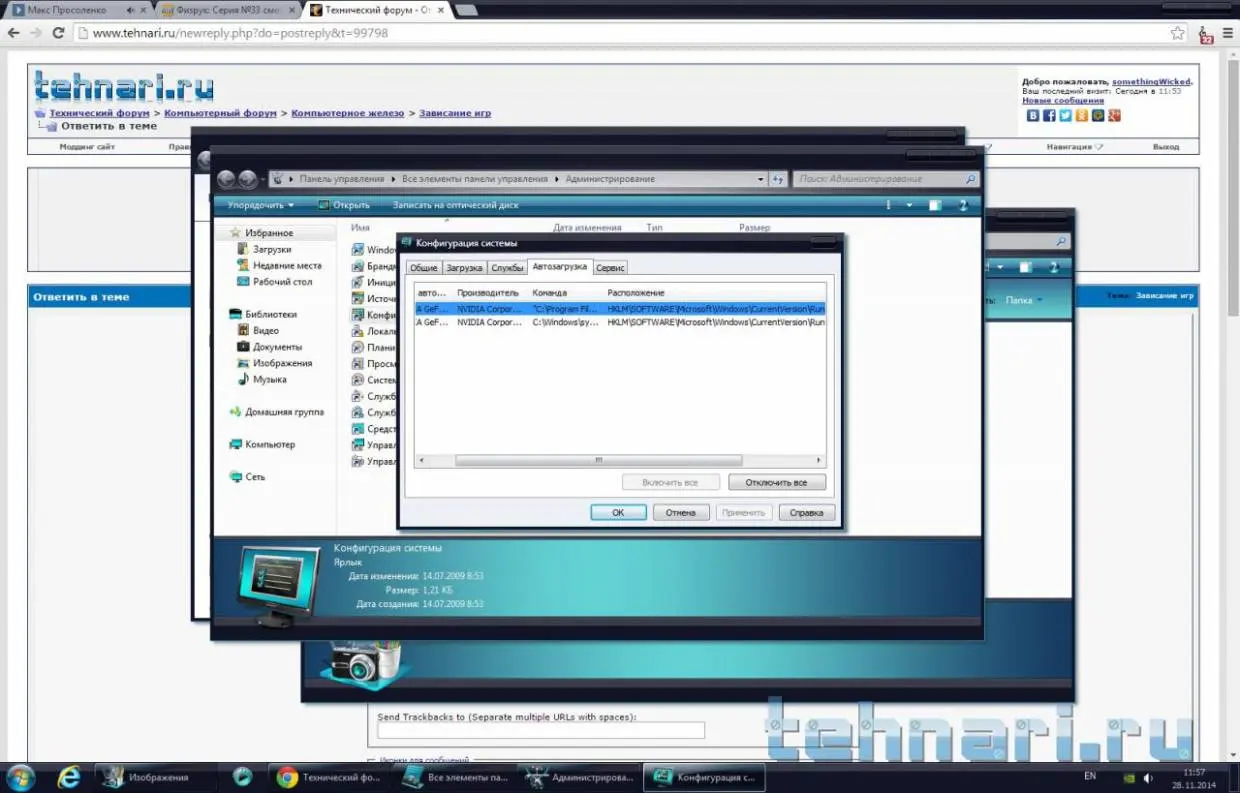Viewport: 1240px width, 793px height.
Task: Click the change view icon in explorer toolbar
Action: click(x=888, y=205)
